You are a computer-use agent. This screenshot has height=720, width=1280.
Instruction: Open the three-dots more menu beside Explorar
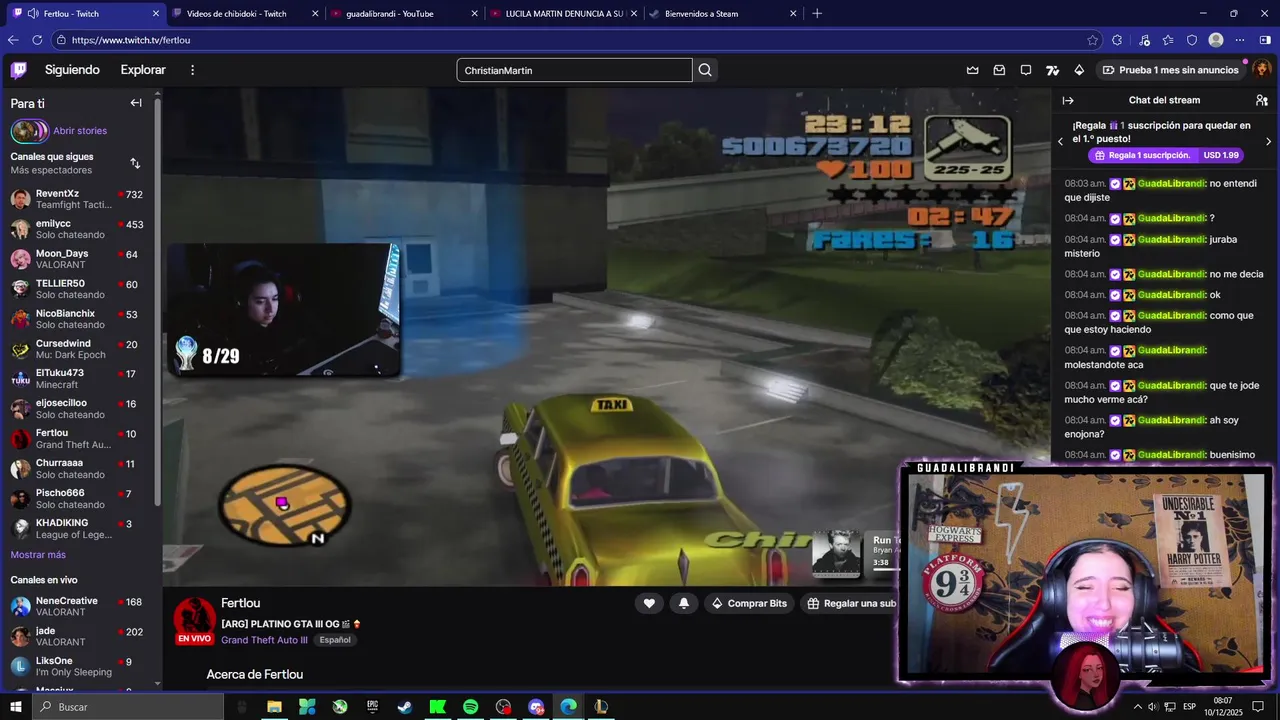193,70
